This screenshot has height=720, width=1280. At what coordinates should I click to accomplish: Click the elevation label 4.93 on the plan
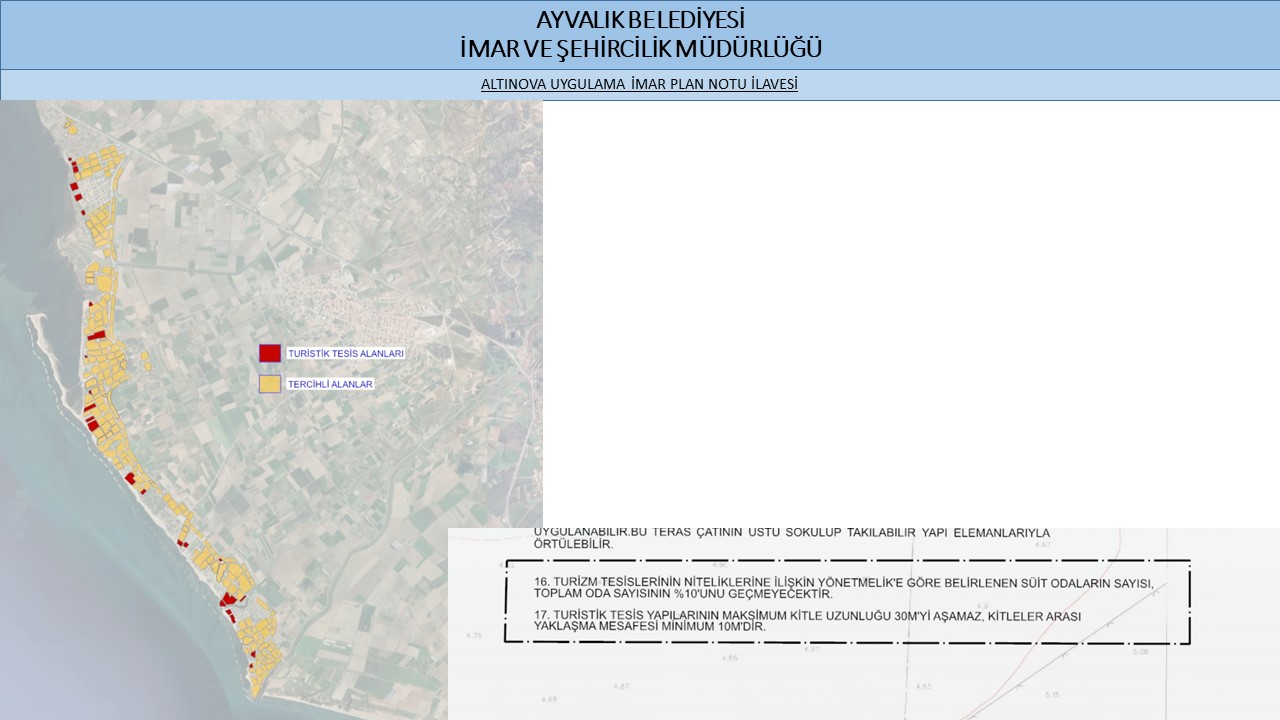[923, 687]
